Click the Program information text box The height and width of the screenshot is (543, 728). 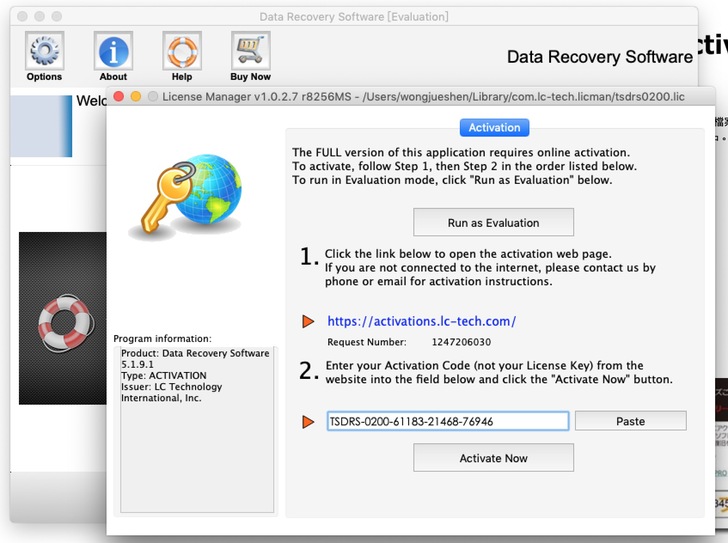(197, 429)
